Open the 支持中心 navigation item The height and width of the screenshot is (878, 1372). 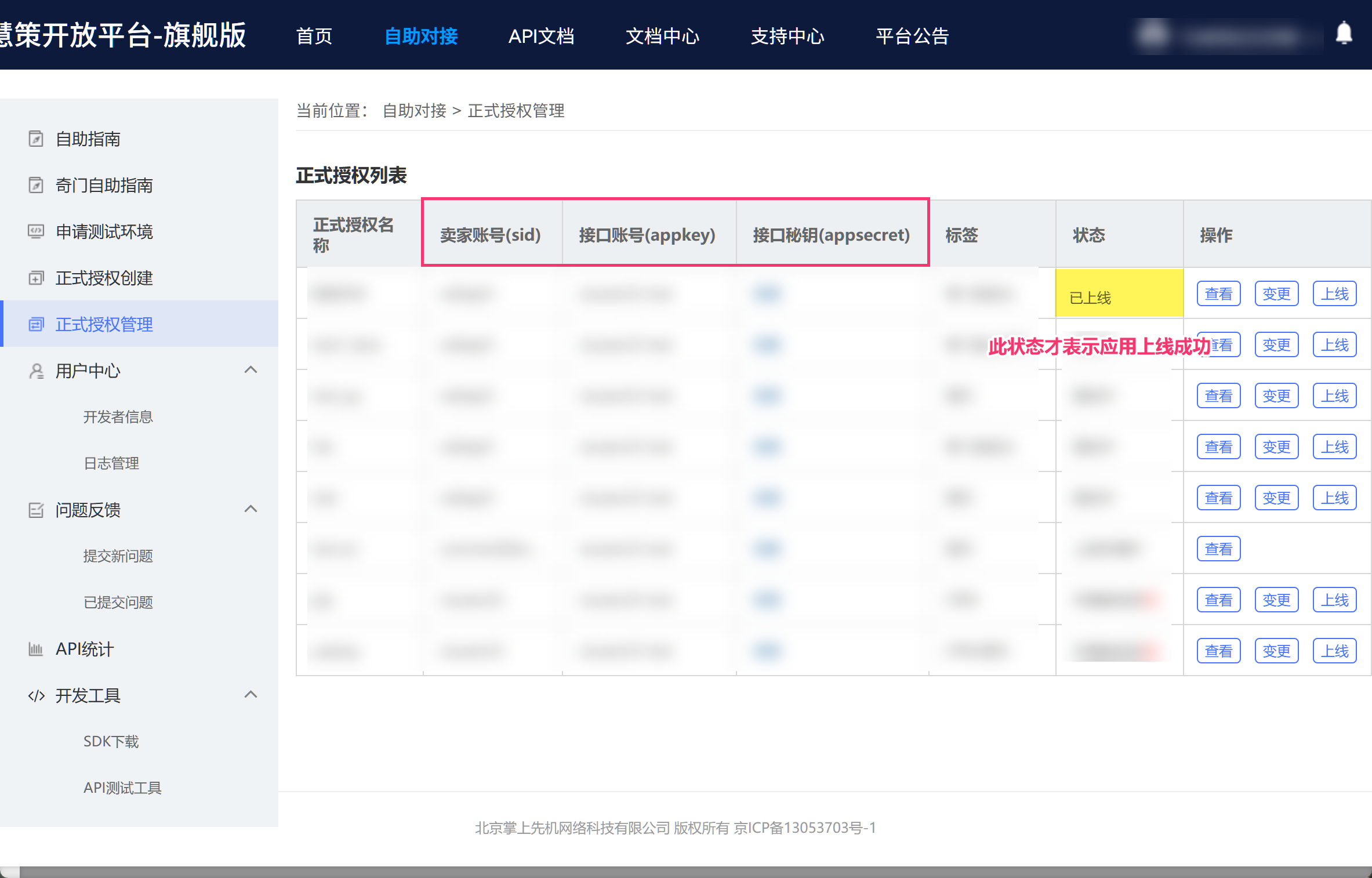[787, 36]
